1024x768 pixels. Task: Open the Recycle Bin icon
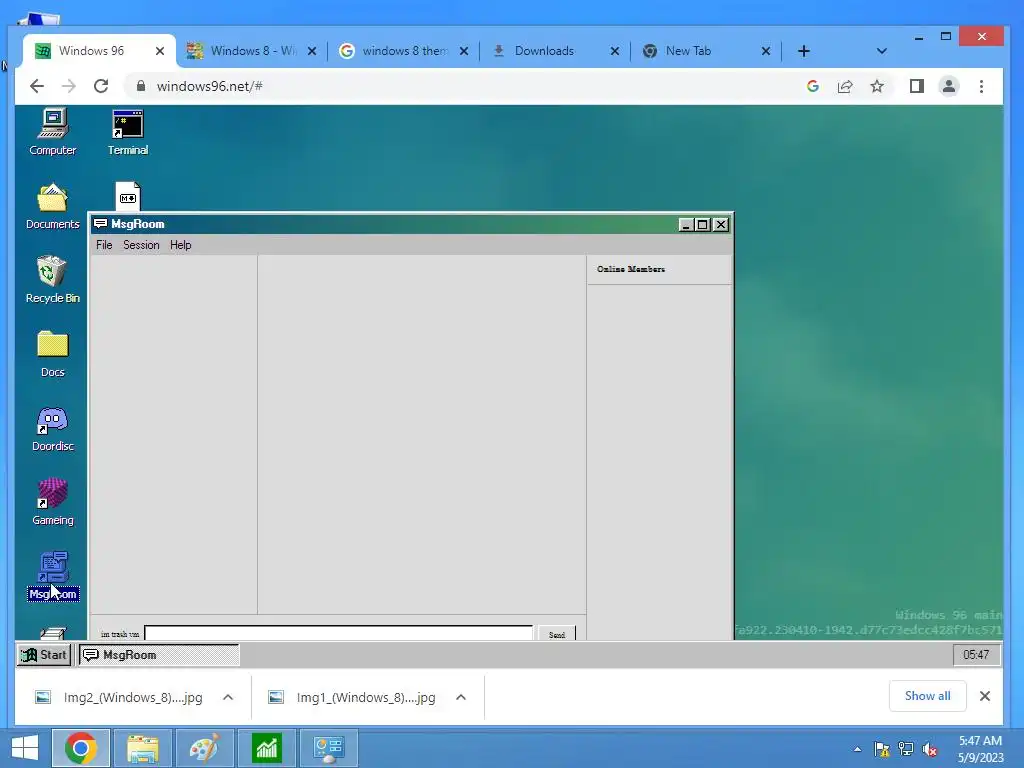click(52, 280)
